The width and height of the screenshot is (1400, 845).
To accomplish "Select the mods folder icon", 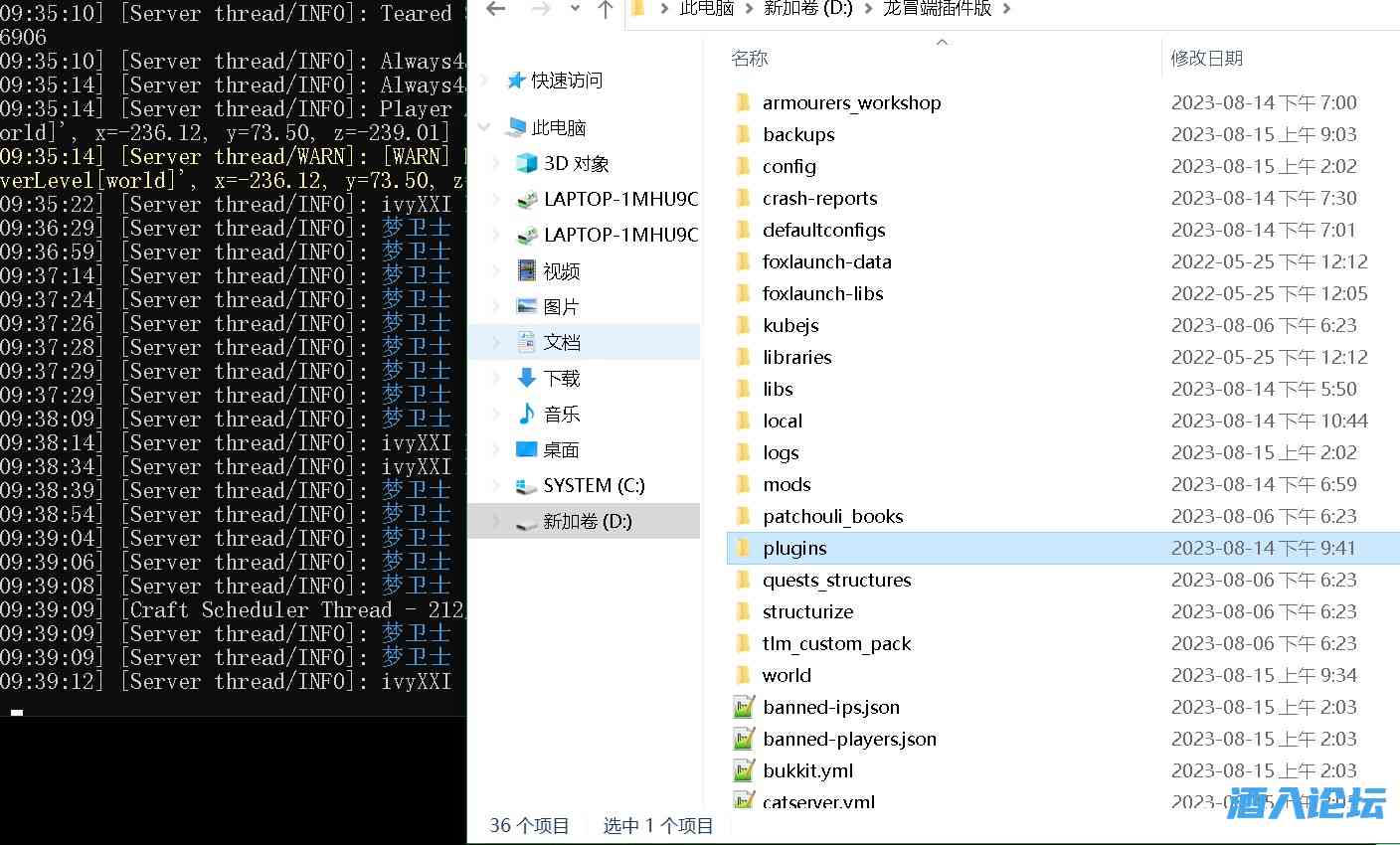I will [x=743, y=484].
